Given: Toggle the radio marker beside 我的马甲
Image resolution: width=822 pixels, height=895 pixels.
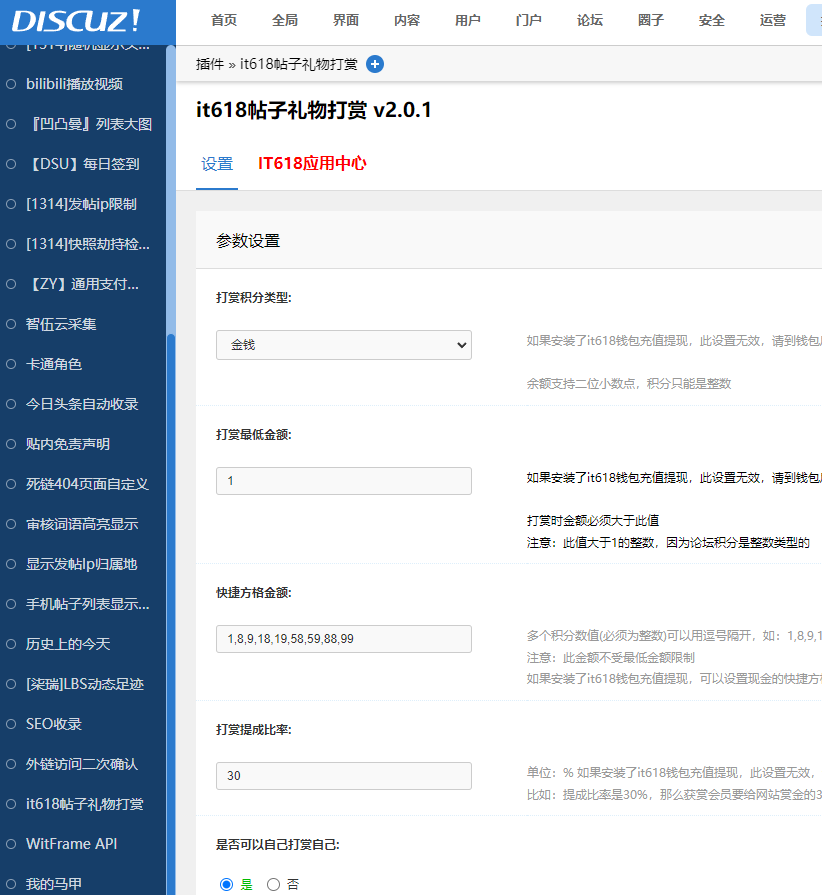Looking at the screenshot, I should coord(9,883).
